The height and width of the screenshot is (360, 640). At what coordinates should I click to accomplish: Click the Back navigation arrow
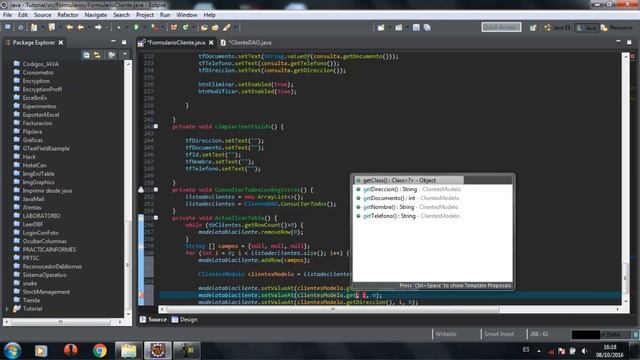coord(81,27)
